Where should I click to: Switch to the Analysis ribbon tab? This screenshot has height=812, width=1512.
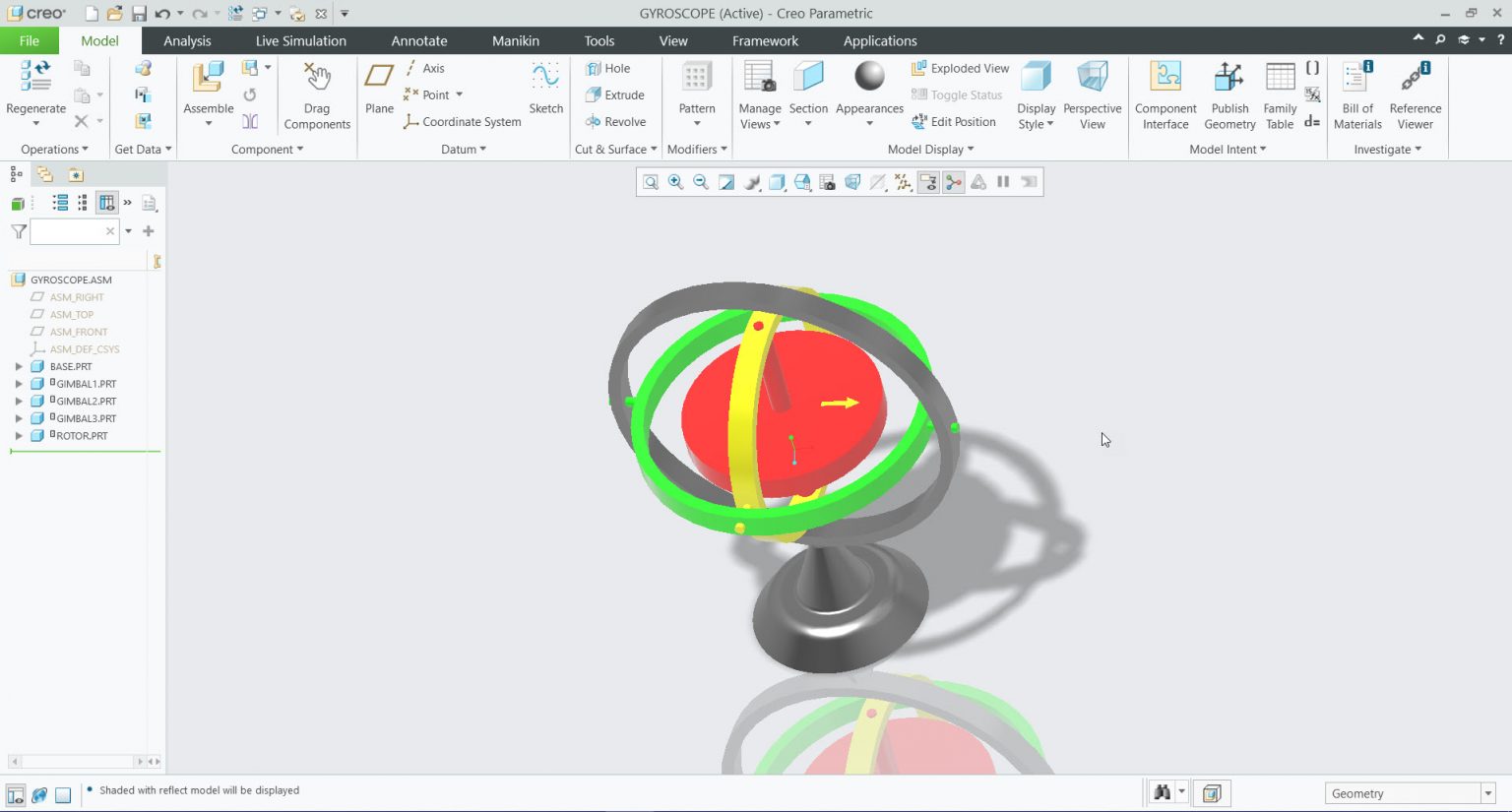(x=187, y=40)
